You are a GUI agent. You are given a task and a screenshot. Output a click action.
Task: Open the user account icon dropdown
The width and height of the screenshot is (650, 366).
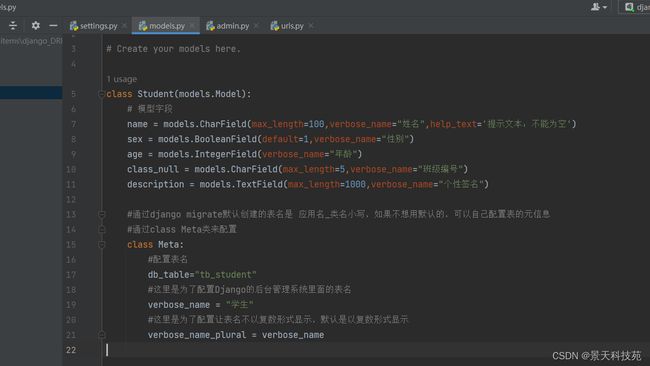coord(599,7)
